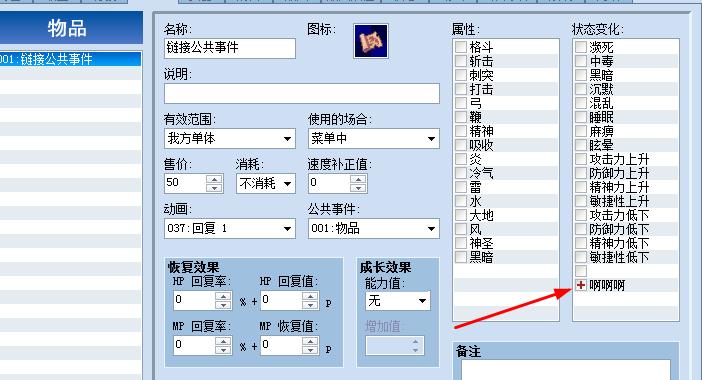Toggle the 沉默 state change
Screen dimensions: 702x380
(581, 89)
